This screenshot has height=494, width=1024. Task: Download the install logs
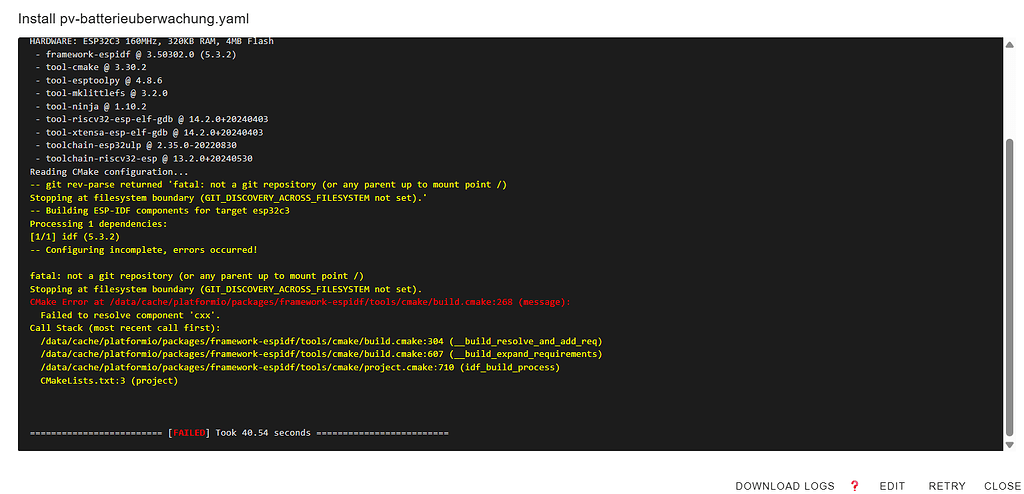[x=784, y=486]
